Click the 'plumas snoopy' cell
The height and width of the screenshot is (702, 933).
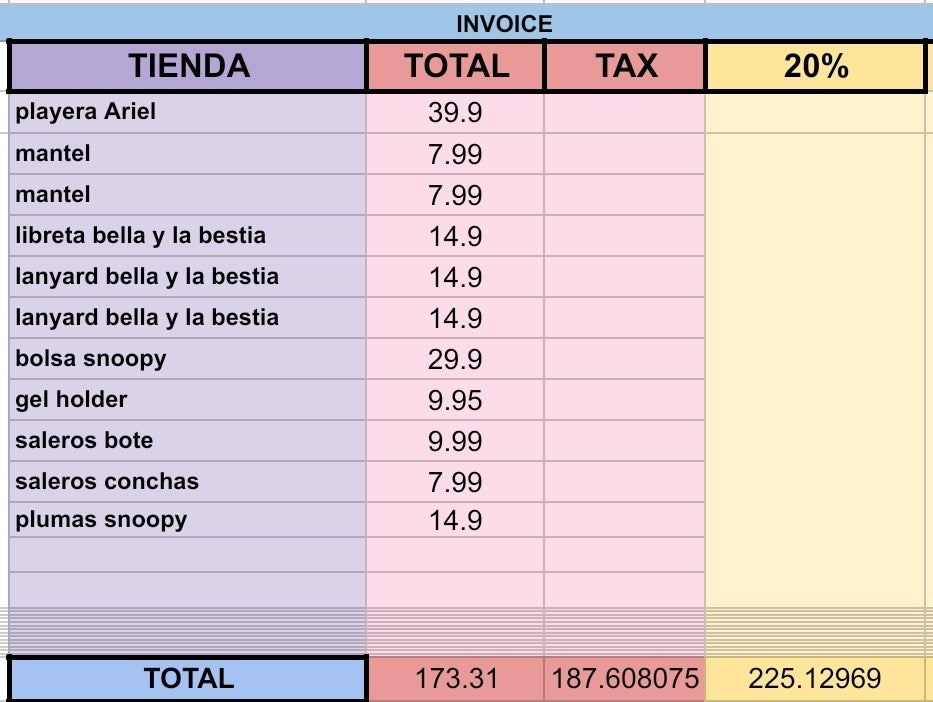click(x=188, y=520)
